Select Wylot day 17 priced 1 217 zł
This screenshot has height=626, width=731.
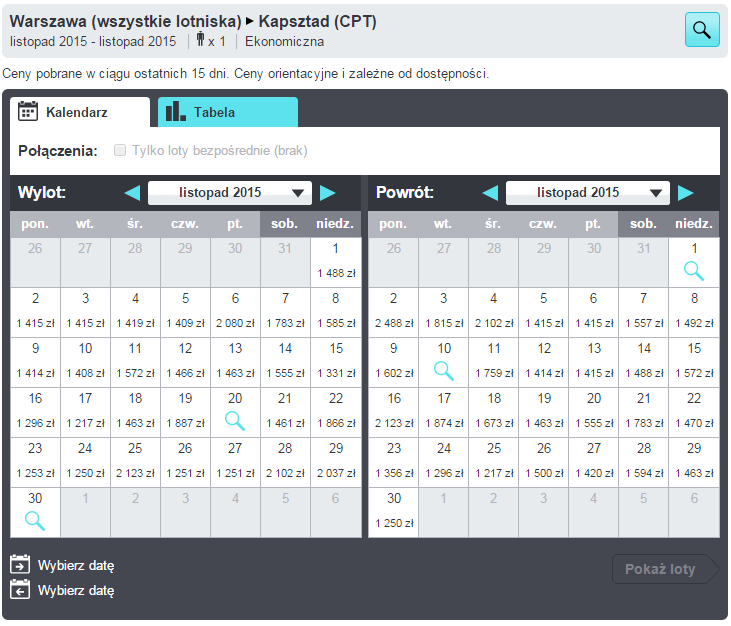point(85,412)
